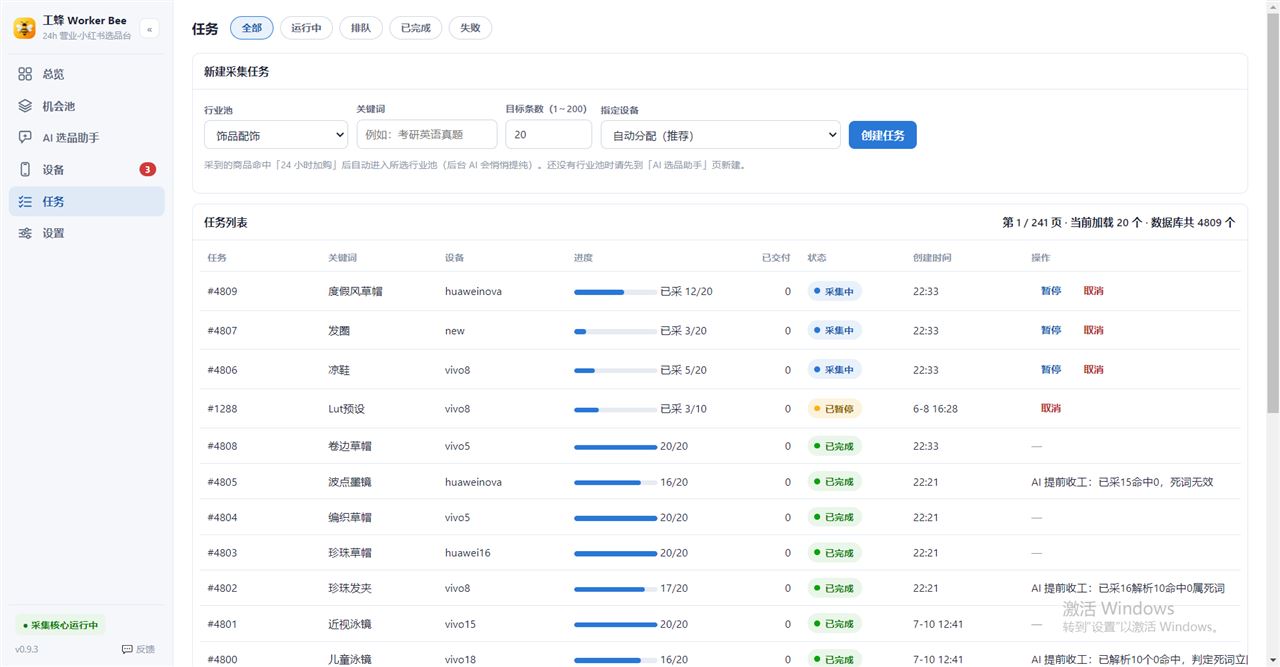Select keyword 珍珠草帽
The image size is (1280, 667).
(349, 553)
